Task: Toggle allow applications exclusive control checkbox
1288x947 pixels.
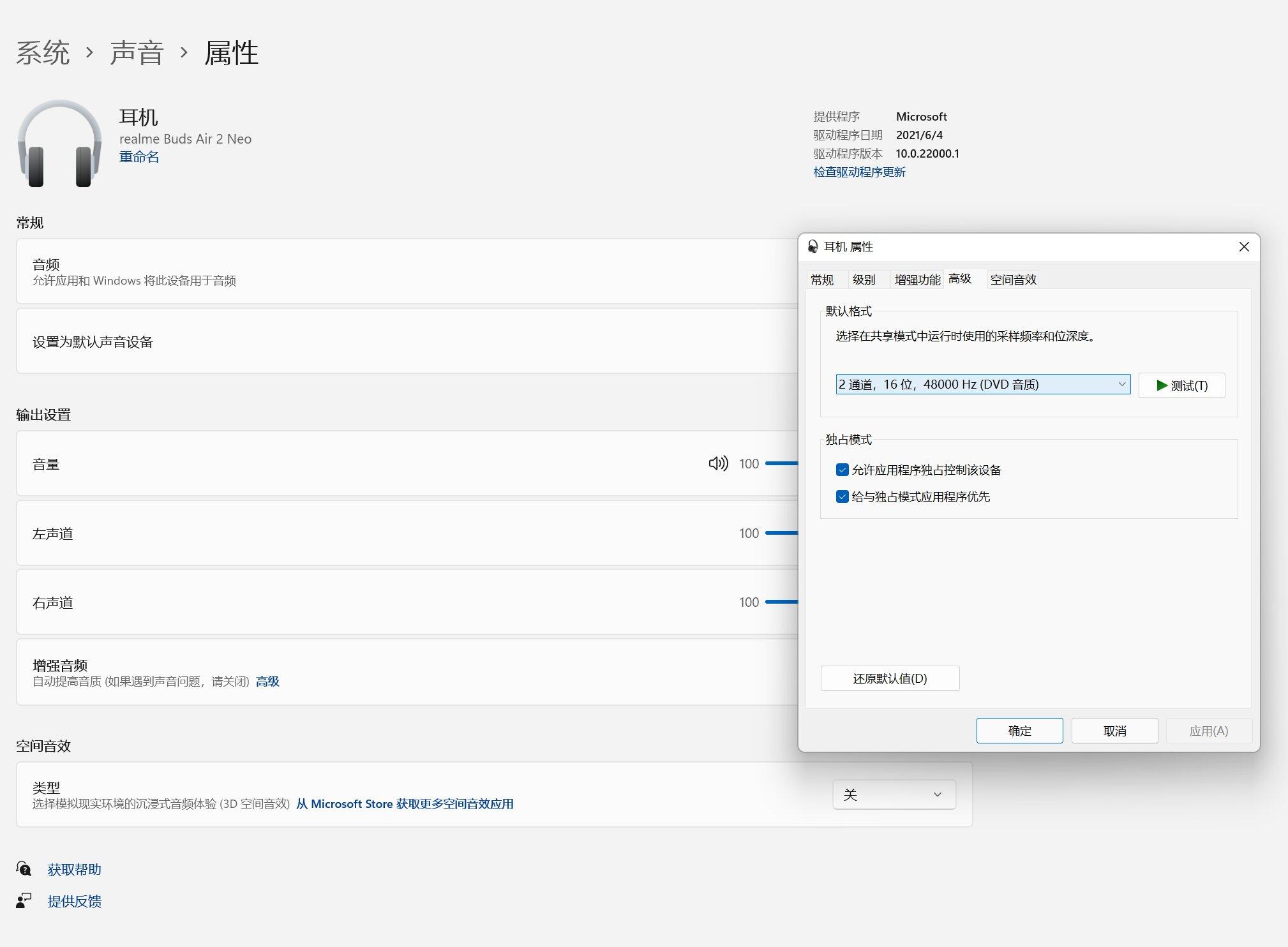Action: coord(842,470)
